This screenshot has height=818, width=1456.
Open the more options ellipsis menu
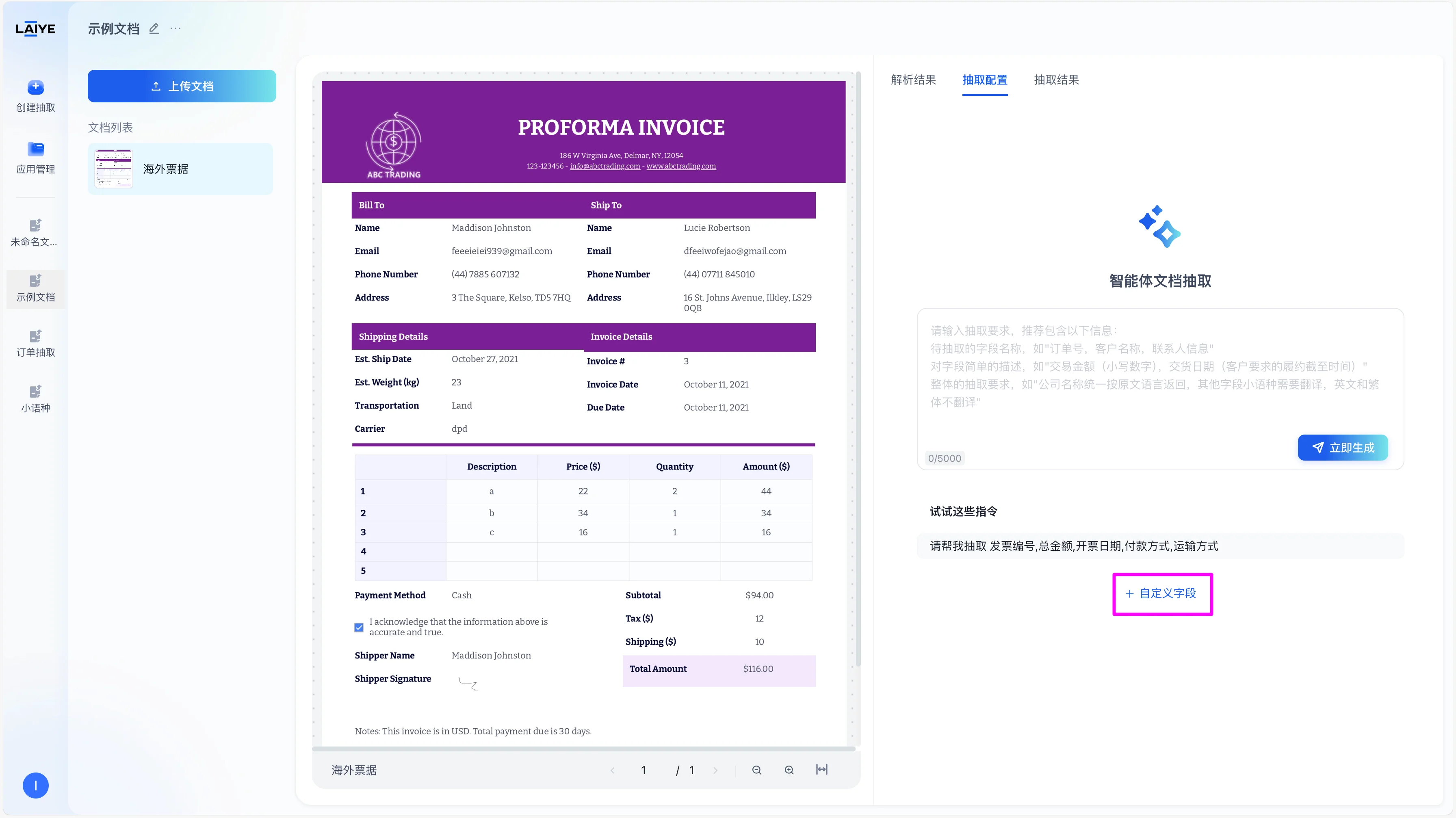(176, 28)
